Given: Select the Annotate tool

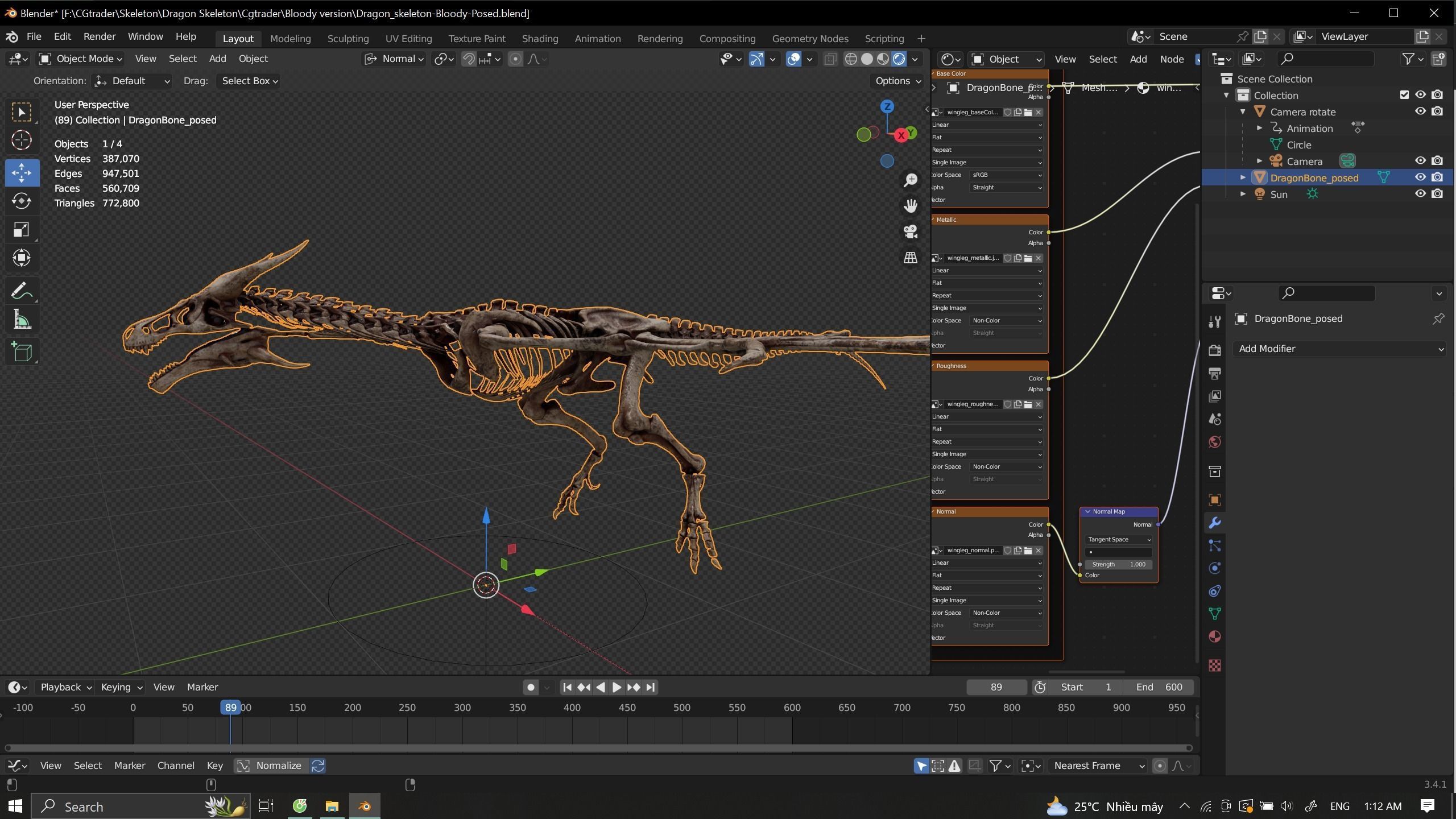Looking at the screenshot, I should pyautogui.click(x=22, y=291).
